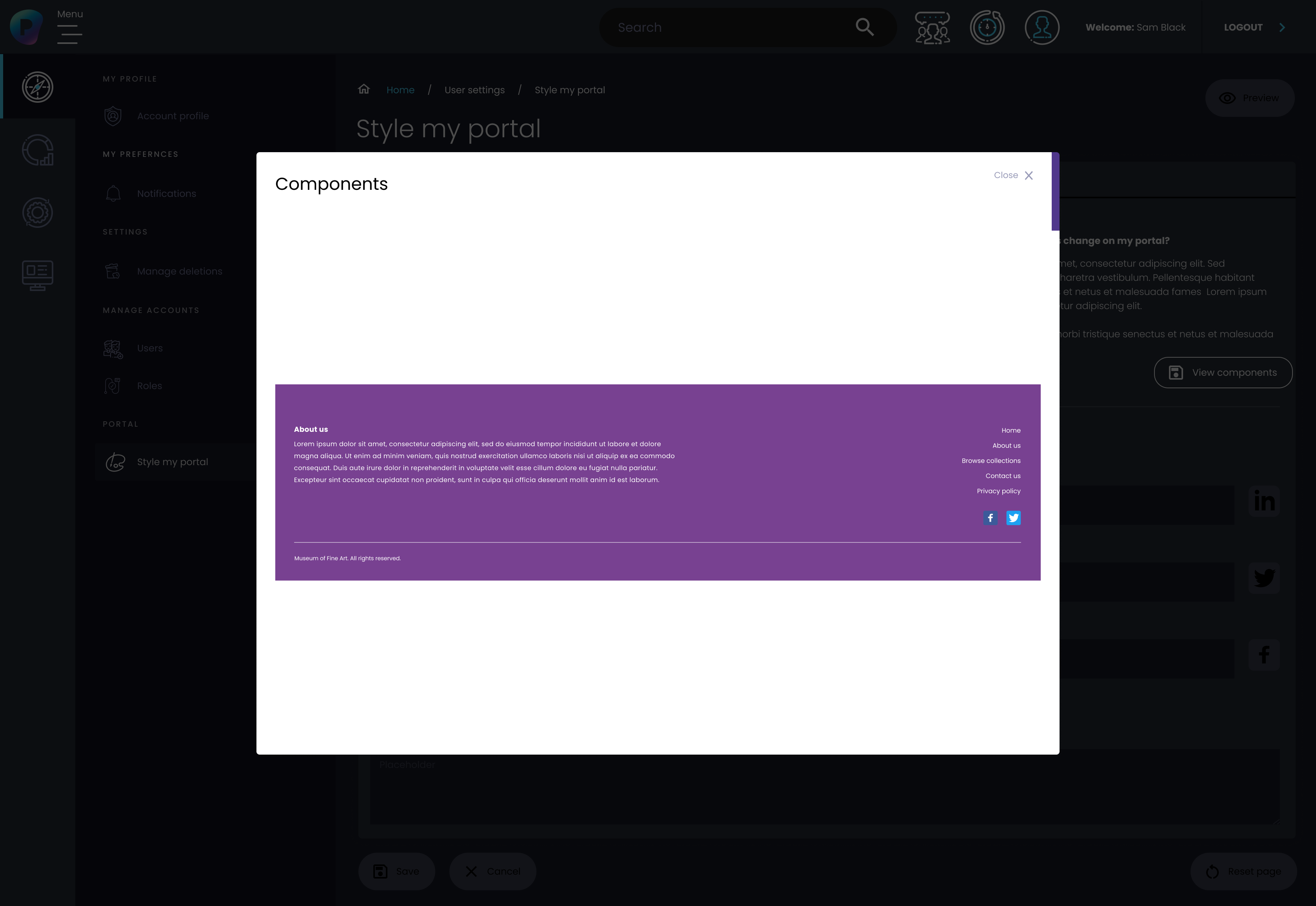Viewport: 1316px width, 906px height.
Task: Select the compass icon in left rail
Action: 38,87
